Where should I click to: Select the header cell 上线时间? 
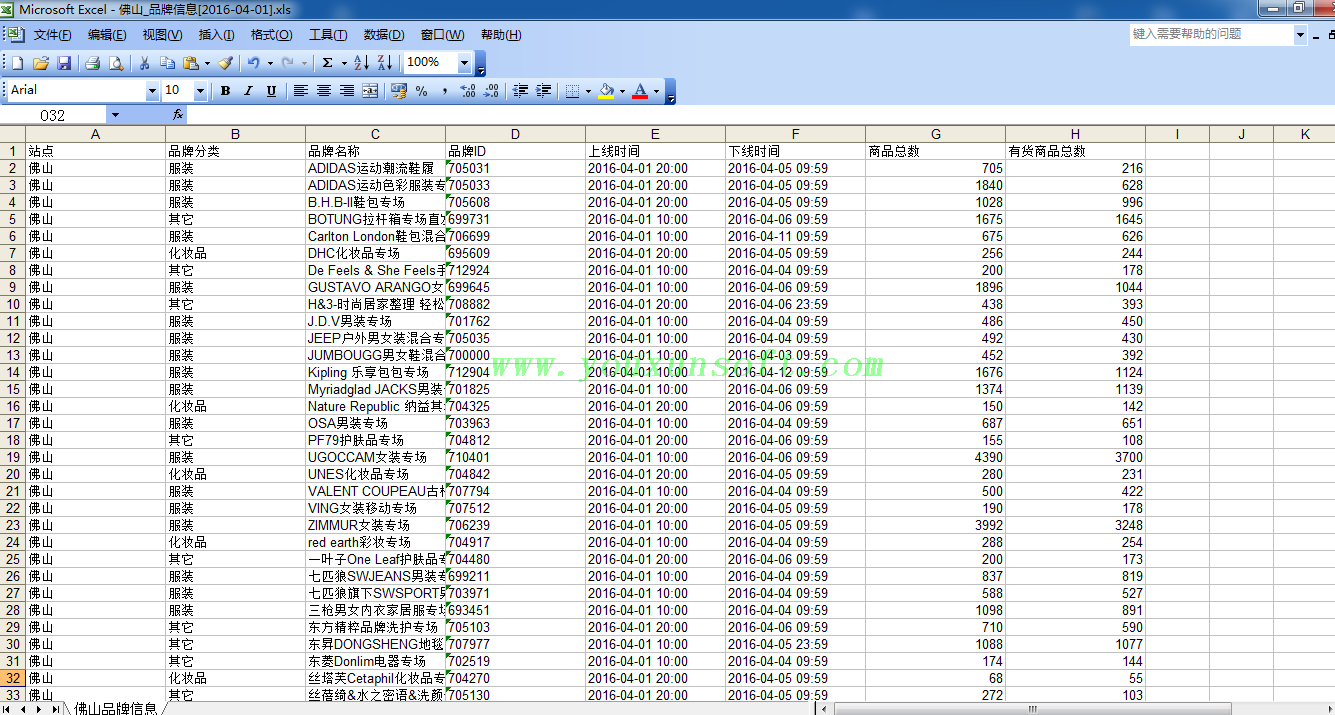click(x=655, y=151)
